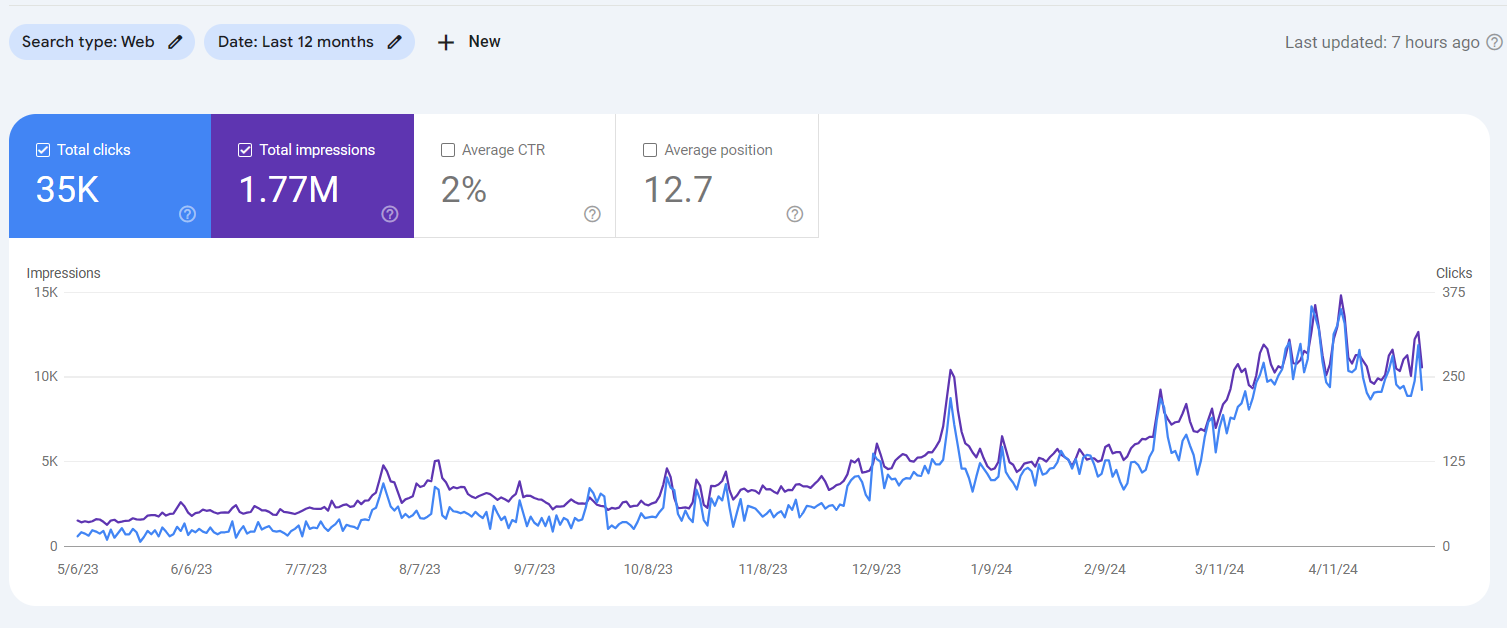This screenshot has height=628, width=1507.
Task: Click the highest peak on the impressions chart
Action: (1340, 296)
